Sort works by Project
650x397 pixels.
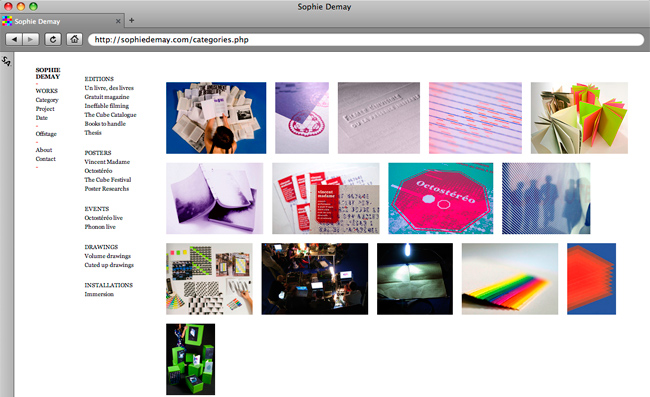[45, 109]
